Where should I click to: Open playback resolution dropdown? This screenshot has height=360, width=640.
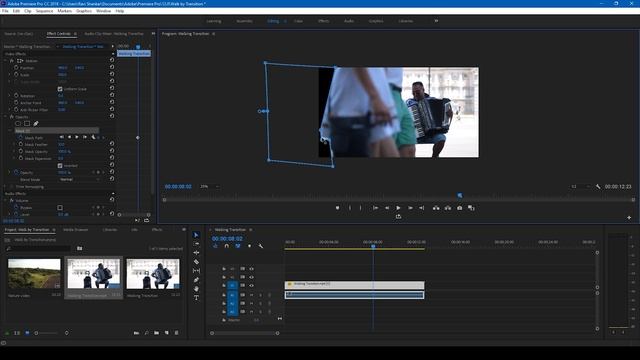tap(580, 187)
